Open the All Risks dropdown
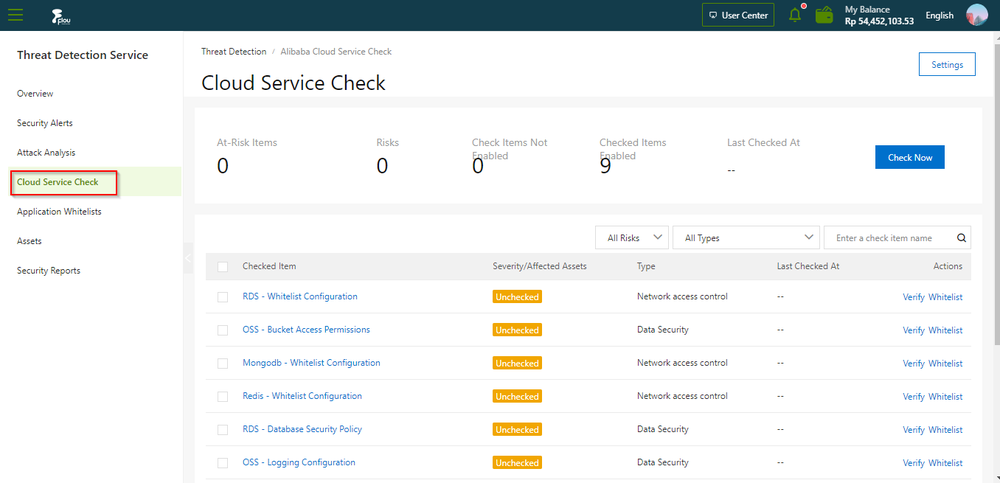 pos(632,237)
